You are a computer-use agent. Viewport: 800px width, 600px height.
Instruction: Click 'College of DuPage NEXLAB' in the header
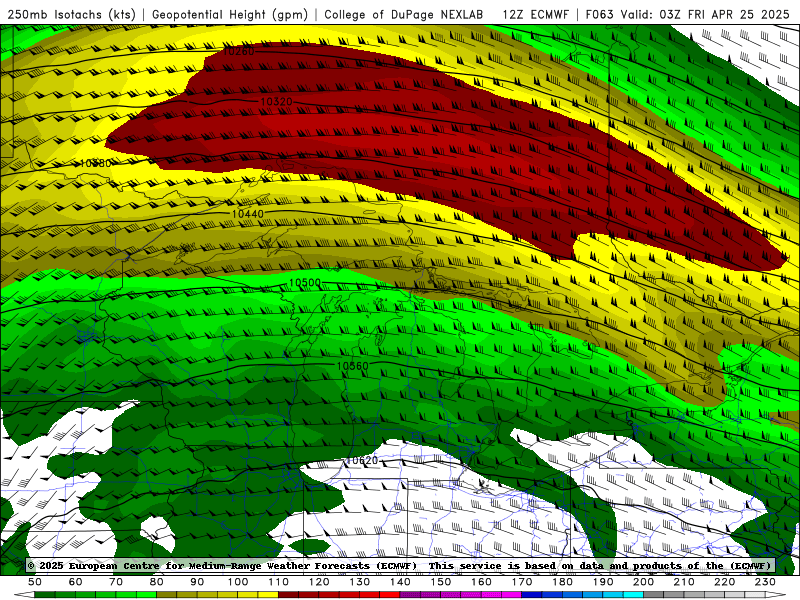404,14
